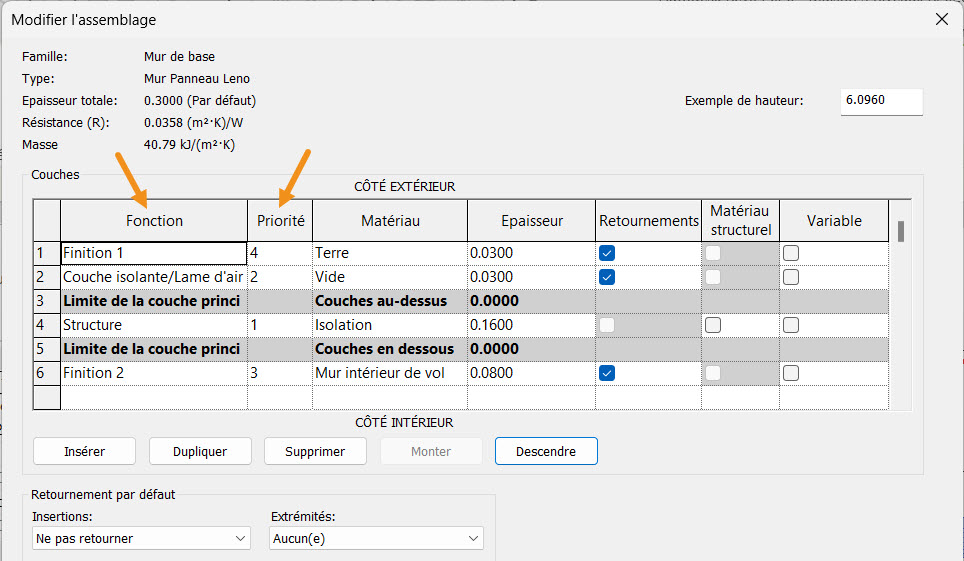Image resolution: width=964 pixels, height=561 pixels.
Task: Open the Insertions dropdown
Action: click(140, 538)
